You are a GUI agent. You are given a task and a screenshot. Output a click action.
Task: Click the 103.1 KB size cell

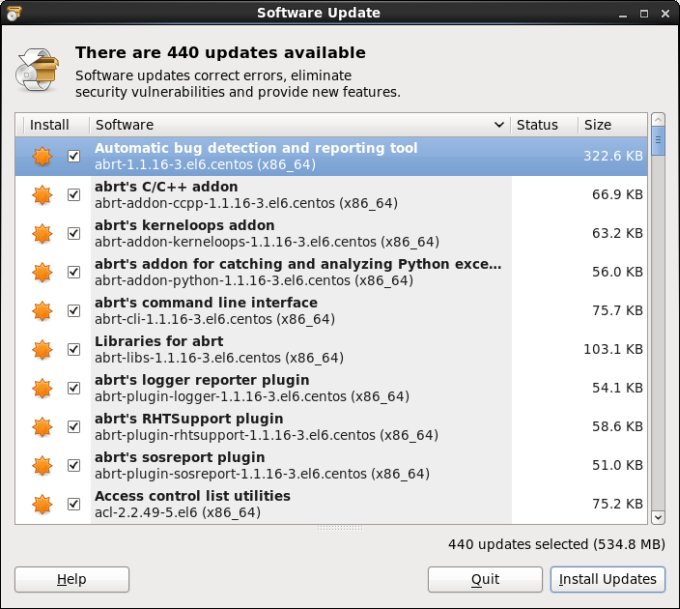pyautogui.click(x=613, y=349)
